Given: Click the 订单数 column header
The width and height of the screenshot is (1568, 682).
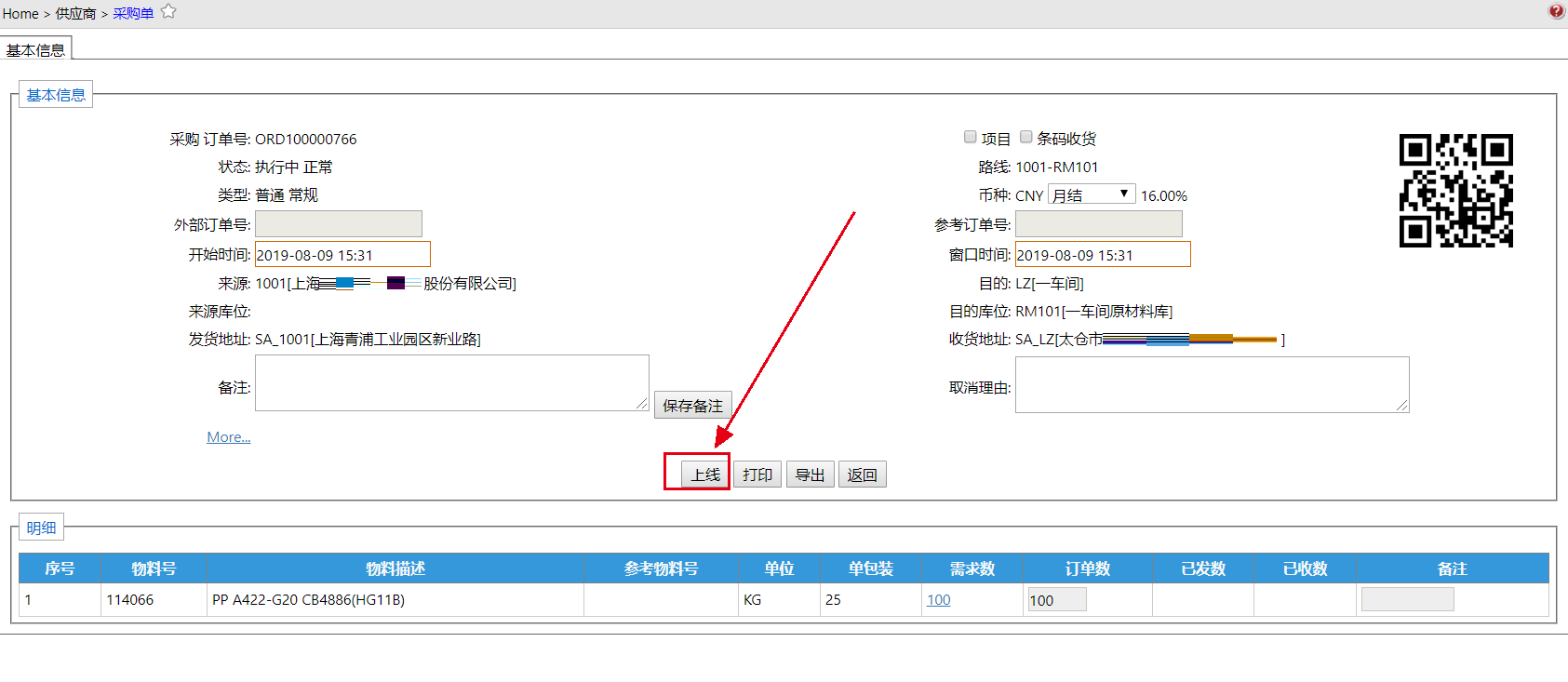Looking at the screenshot, I should click(1088, 568).
